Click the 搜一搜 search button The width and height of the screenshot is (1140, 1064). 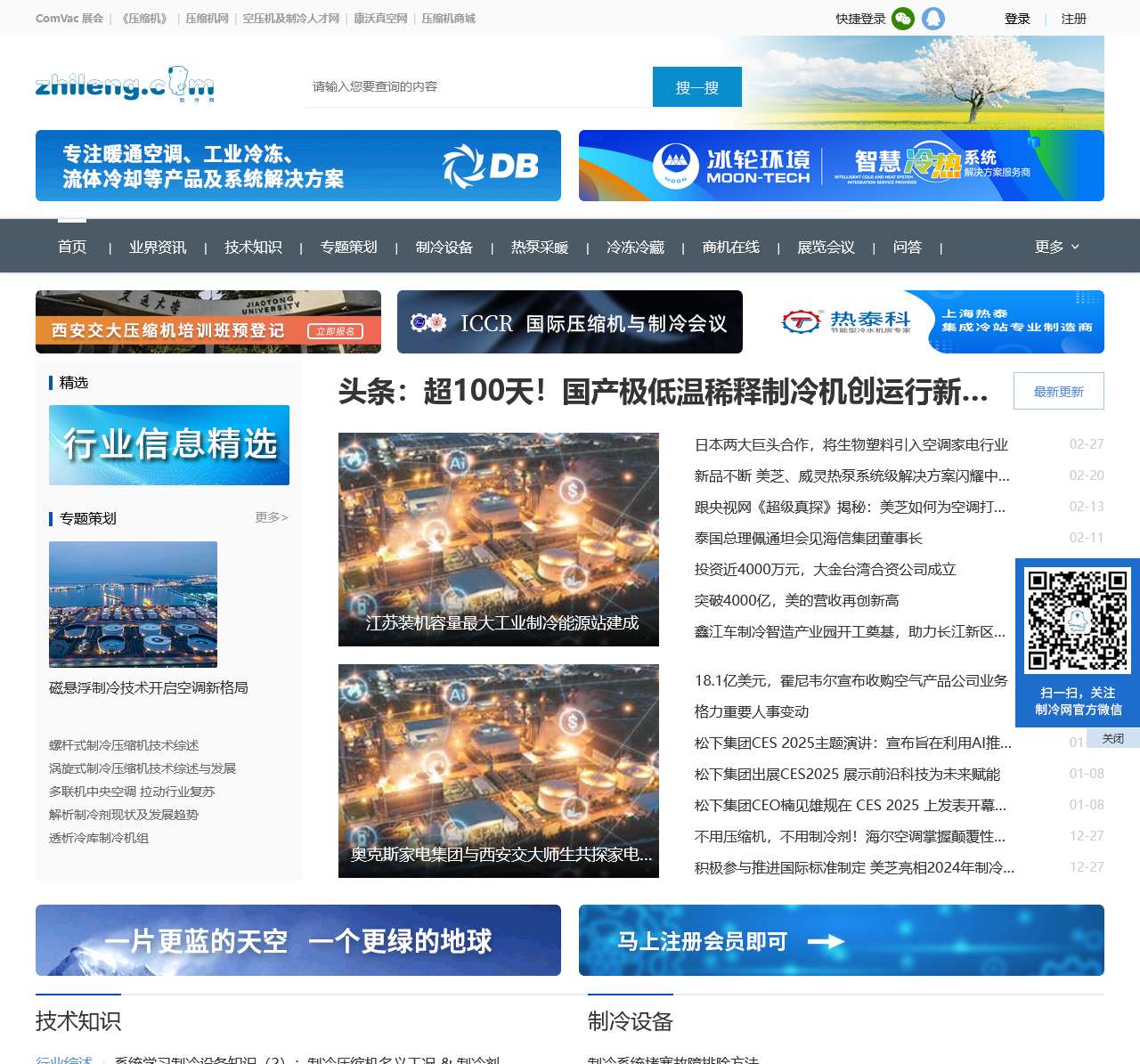697,86
